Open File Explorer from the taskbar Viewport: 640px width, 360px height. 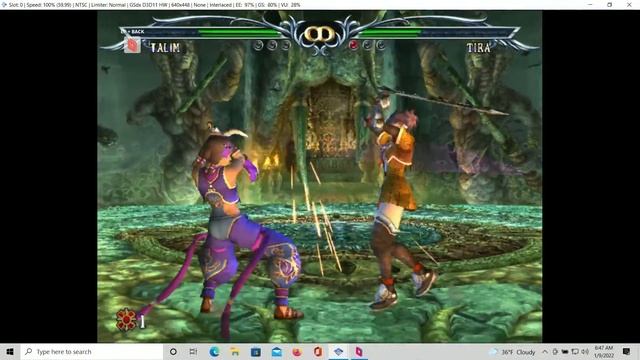click(x=235, y=351)
